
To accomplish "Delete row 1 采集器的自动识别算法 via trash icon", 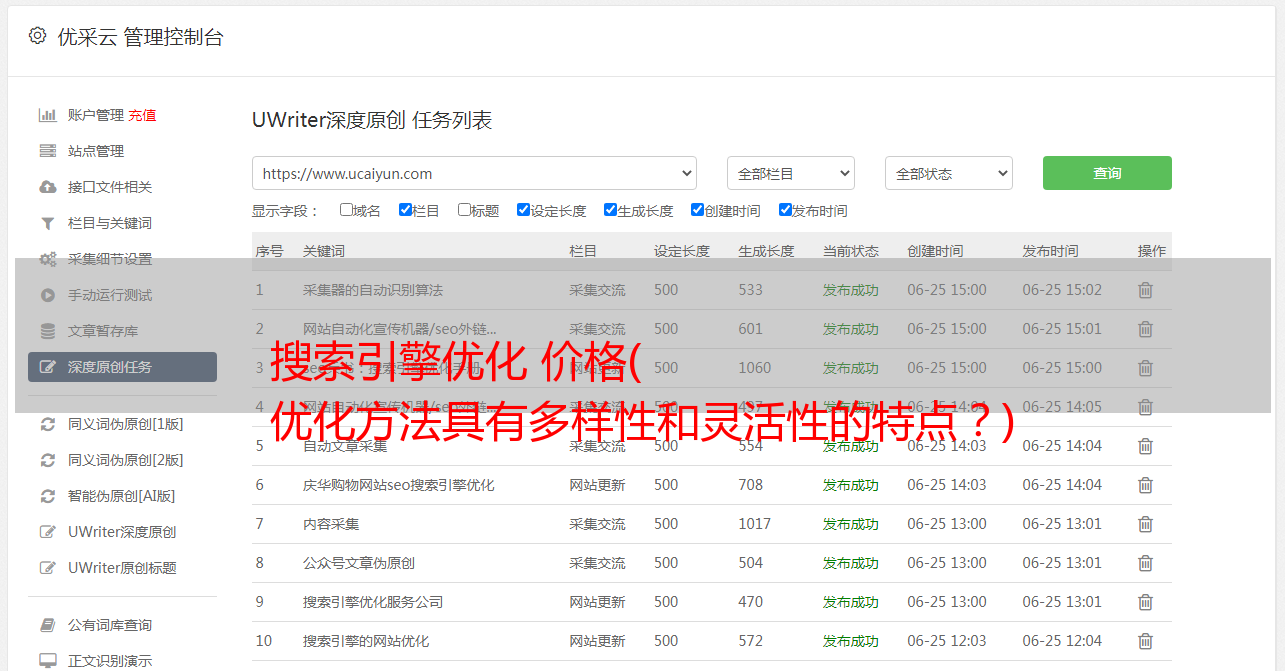I will 1146,290.
